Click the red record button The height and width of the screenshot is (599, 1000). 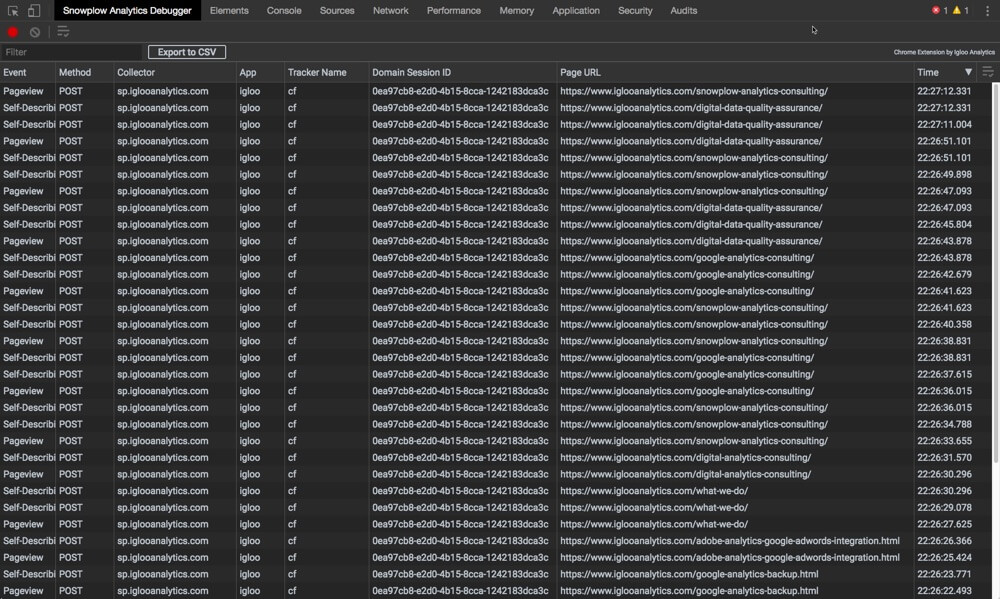pos(13,32)
